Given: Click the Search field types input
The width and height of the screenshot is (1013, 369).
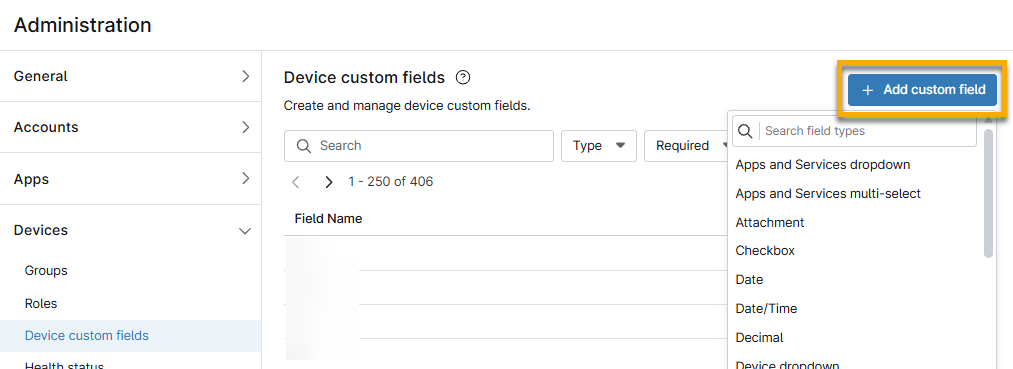Looking at the screenshot, I should coord(854,131).
